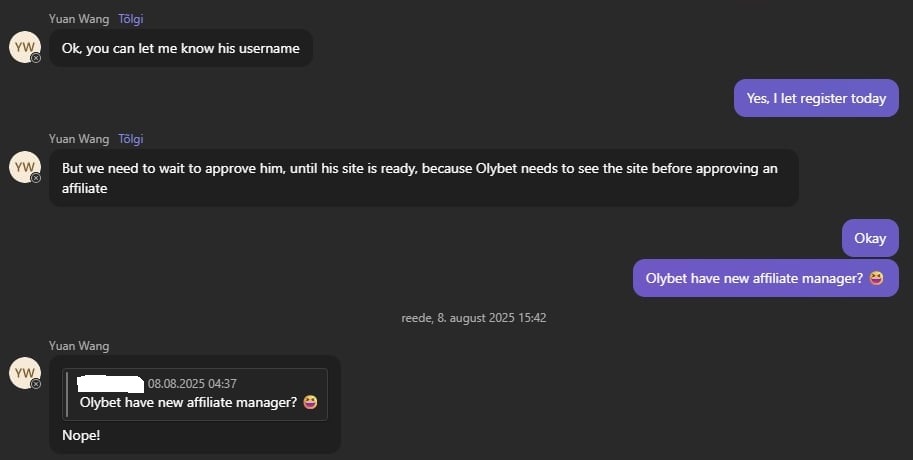Select the "Ok, you can let me know his username" message
The width and height of the screenshot is (913, 460).
click(181, 48)
